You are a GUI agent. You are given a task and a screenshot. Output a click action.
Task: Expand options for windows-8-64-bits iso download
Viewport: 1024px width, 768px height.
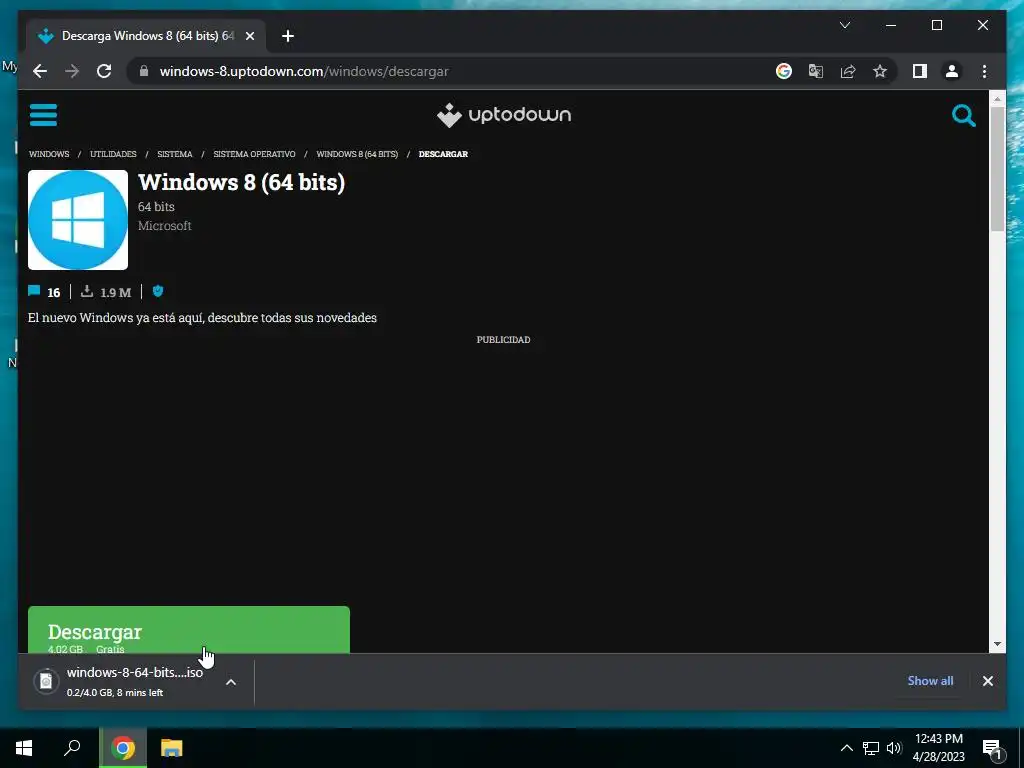pyautogui.click(x=231, y=682)
